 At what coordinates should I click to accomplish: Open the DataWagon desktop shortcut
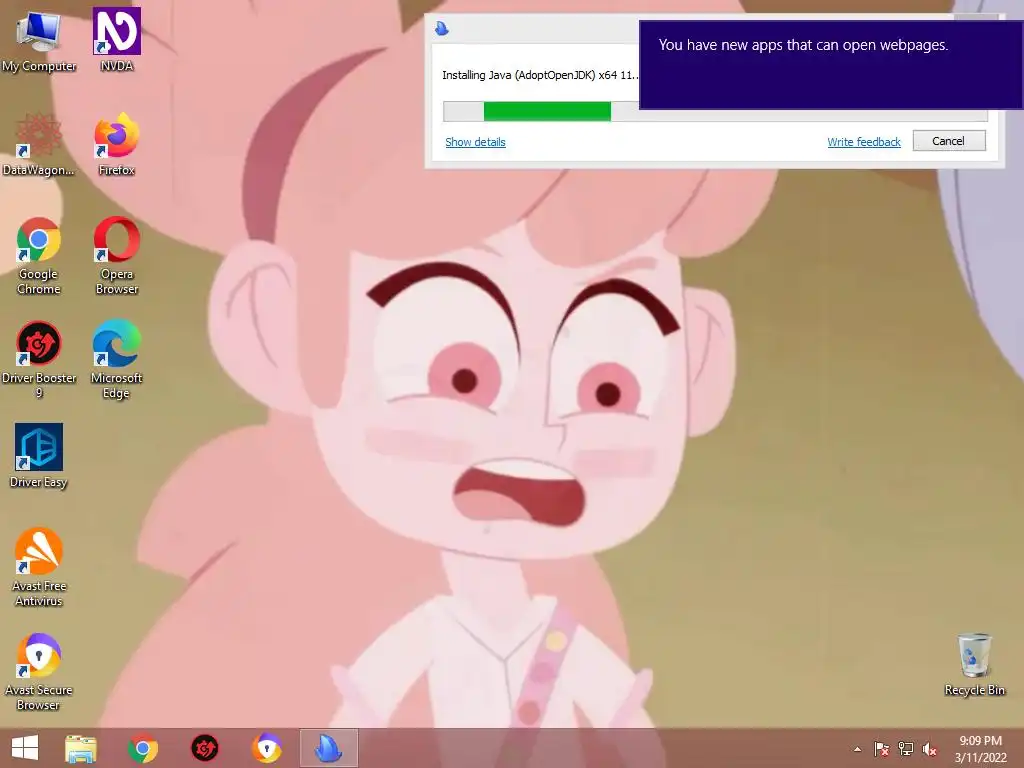click(39, 145)
